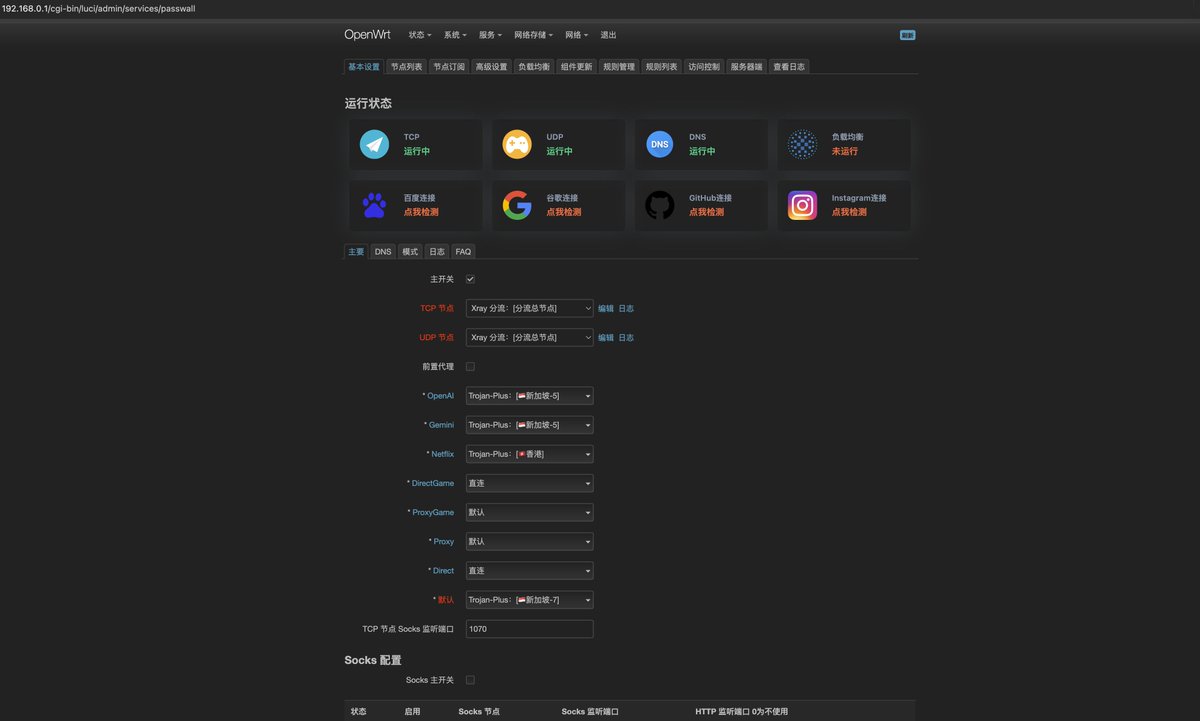The image size is (1200, 721).
Task: Click the UDP gamepad status icon
Action: coord(517,144)
